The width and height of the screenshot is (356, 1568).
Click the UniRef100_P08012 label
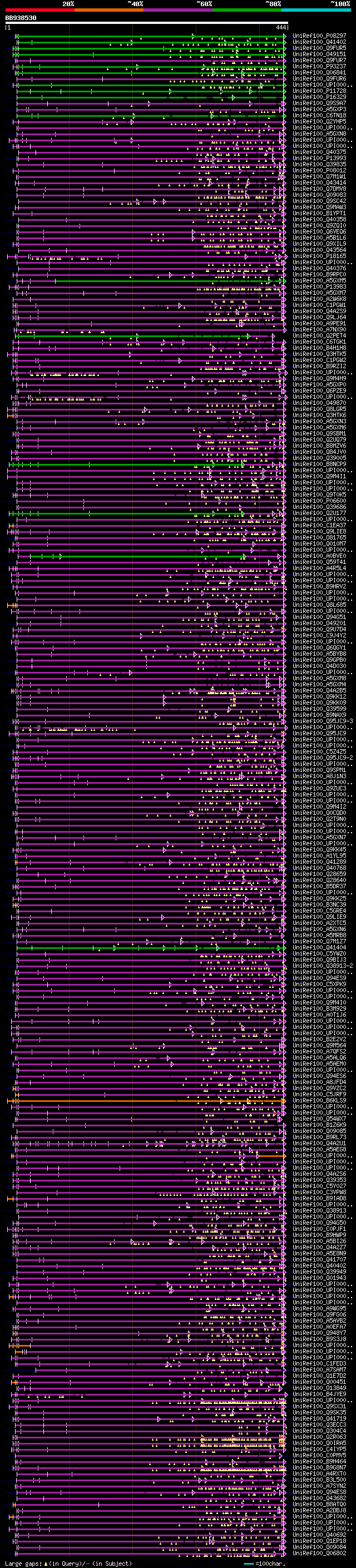[319, 170]
